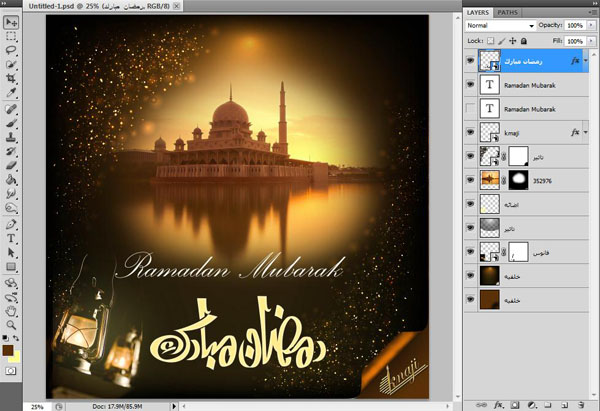The height and width of the screenshot is (411, 600).
Task: Click the add layer style fx button
Action: 497,403
